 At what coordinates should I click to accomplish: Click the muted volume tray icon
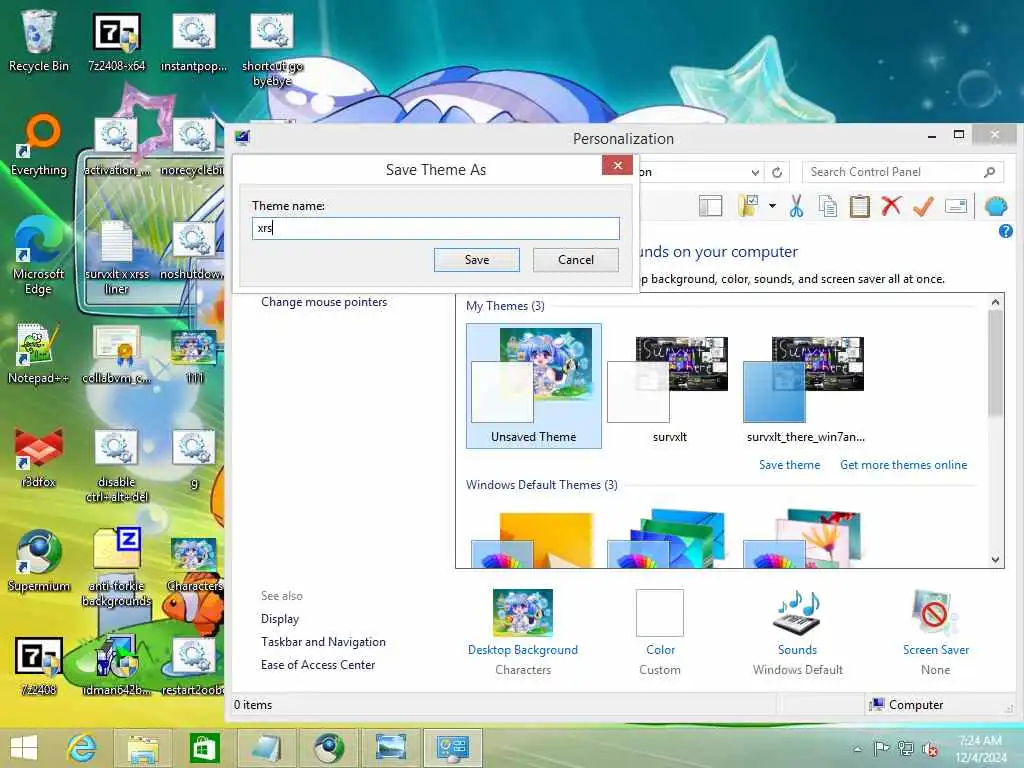pos(929,749)
